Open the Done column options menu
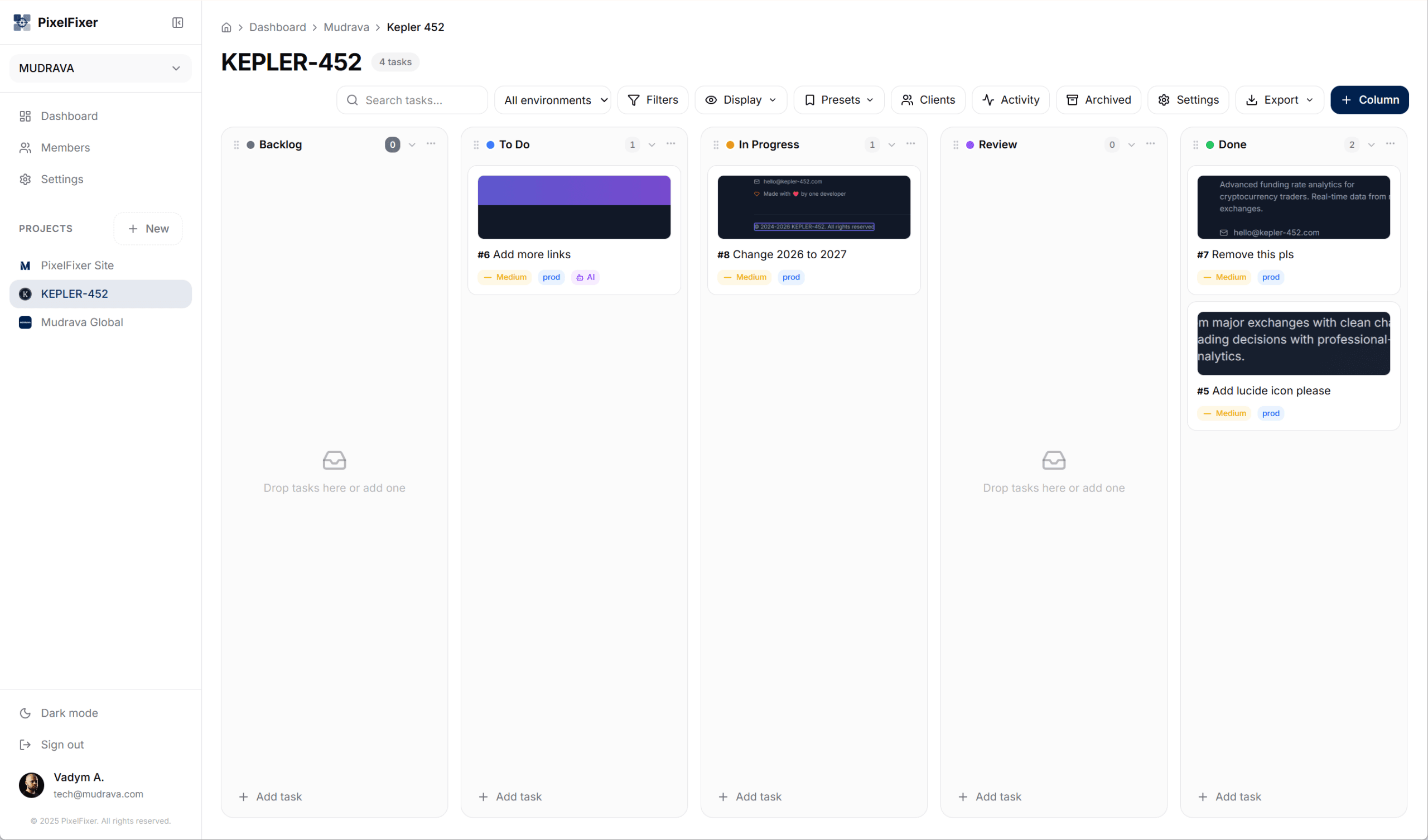 coord(1391,144)
